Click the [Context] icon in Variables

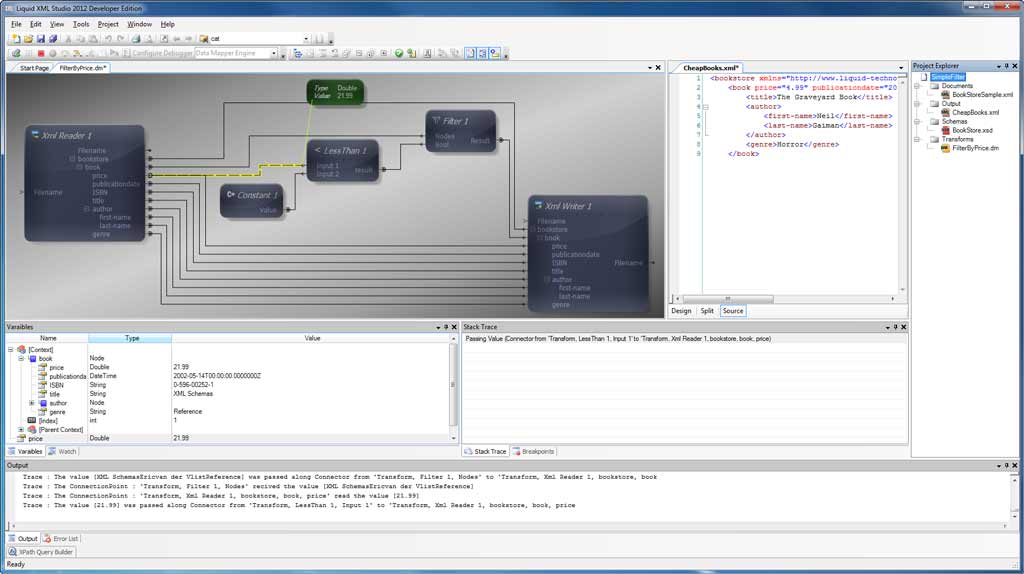[22, 349]
